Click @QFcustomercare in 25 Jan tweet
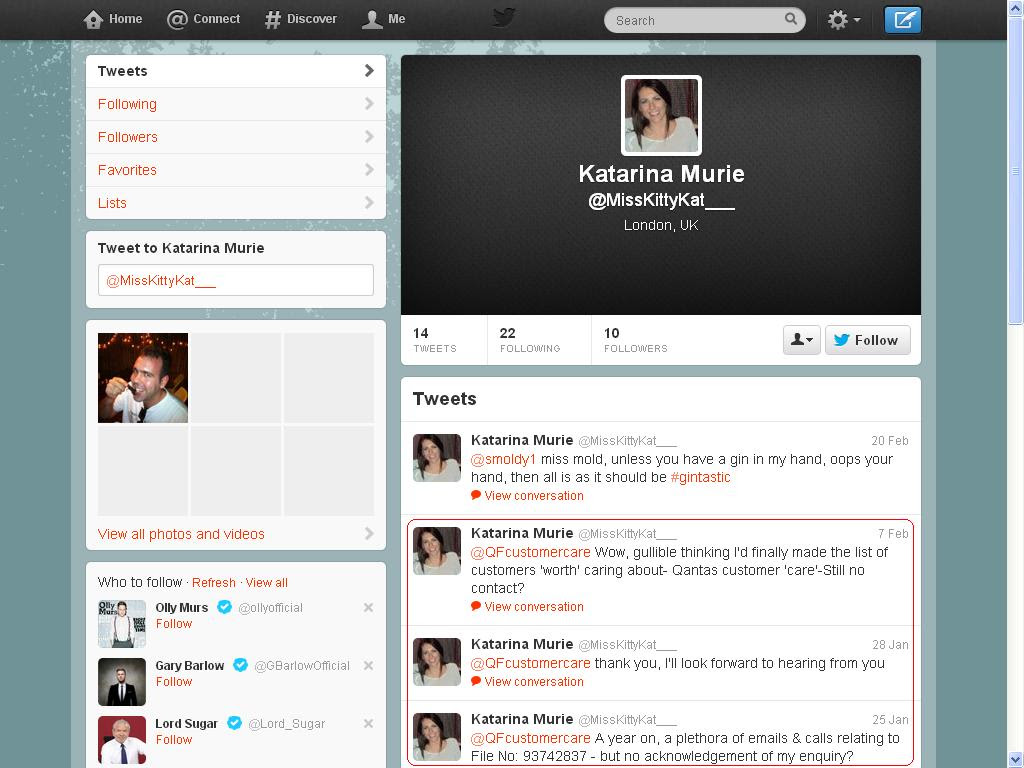The height and width of the screenshot is (768, 1024). pos(531,739)
